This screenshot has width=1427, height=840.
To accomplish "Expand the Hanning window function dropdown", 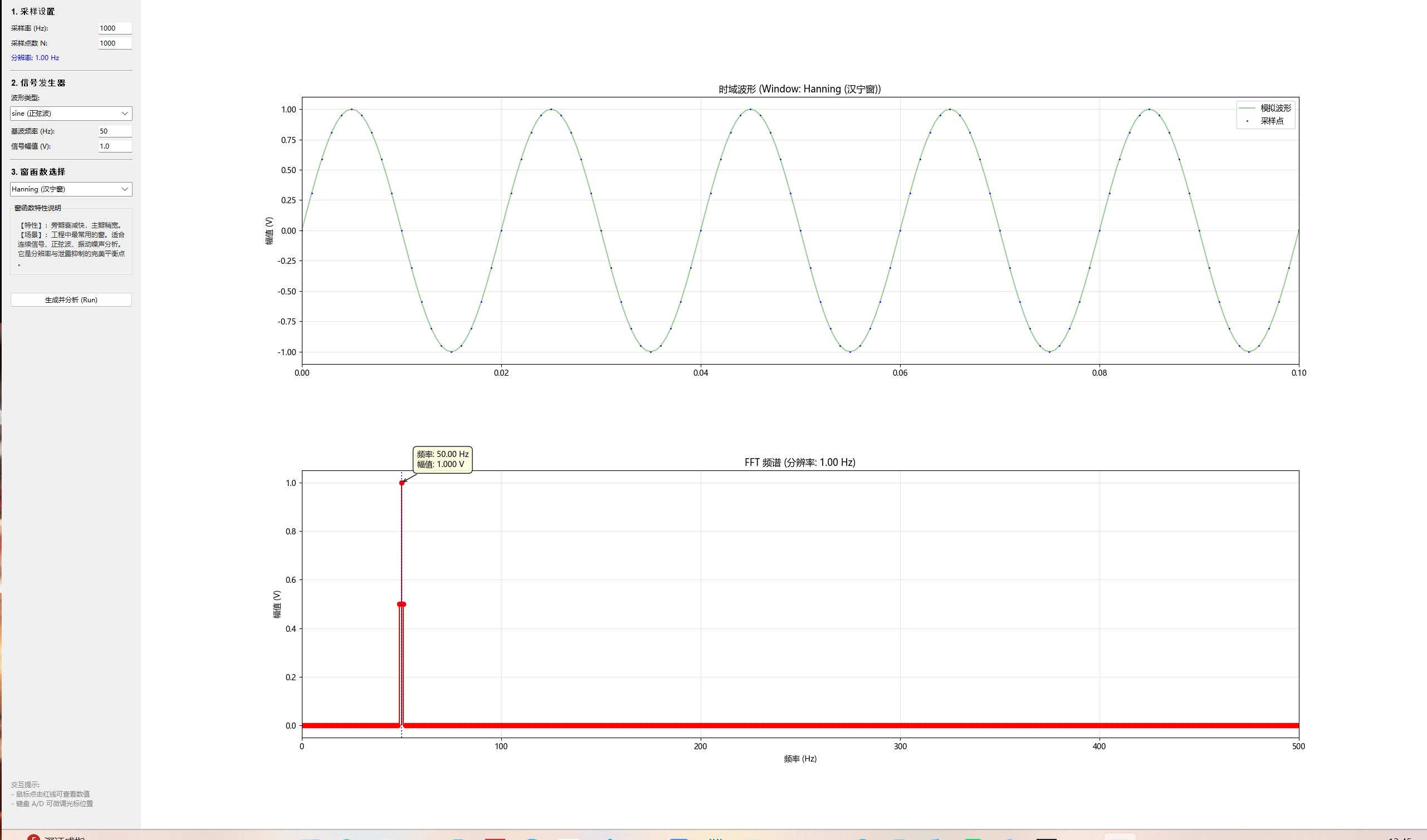I will 71,189.
